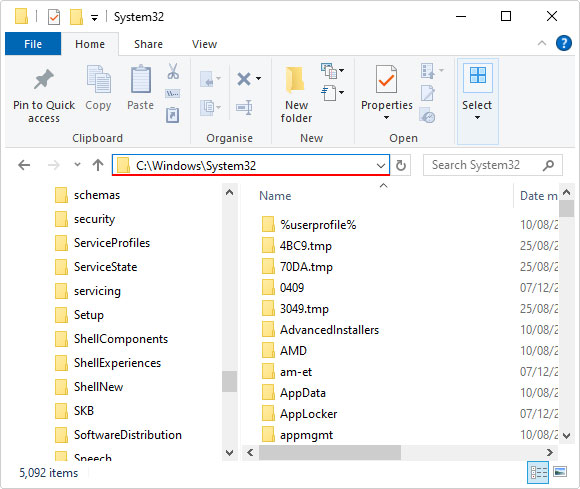Image resolution: width=580 pixels, height=489 pixels.
Task: Open the Recent locations dropdown arrow
Action: (x=77, y=164)
